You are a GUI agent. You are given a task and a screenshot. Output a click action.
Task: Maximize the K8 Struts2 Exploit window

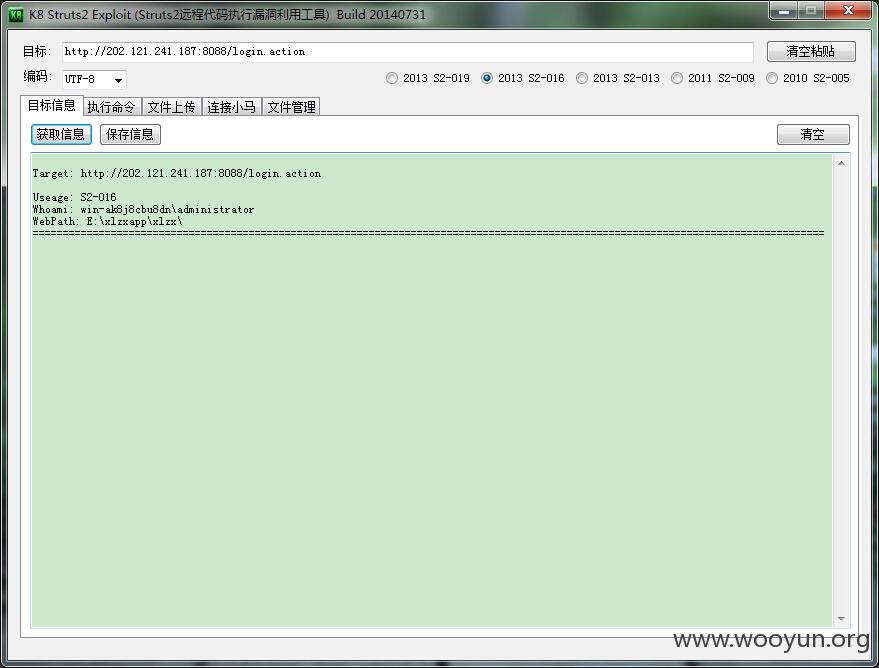tap(811, 11)
